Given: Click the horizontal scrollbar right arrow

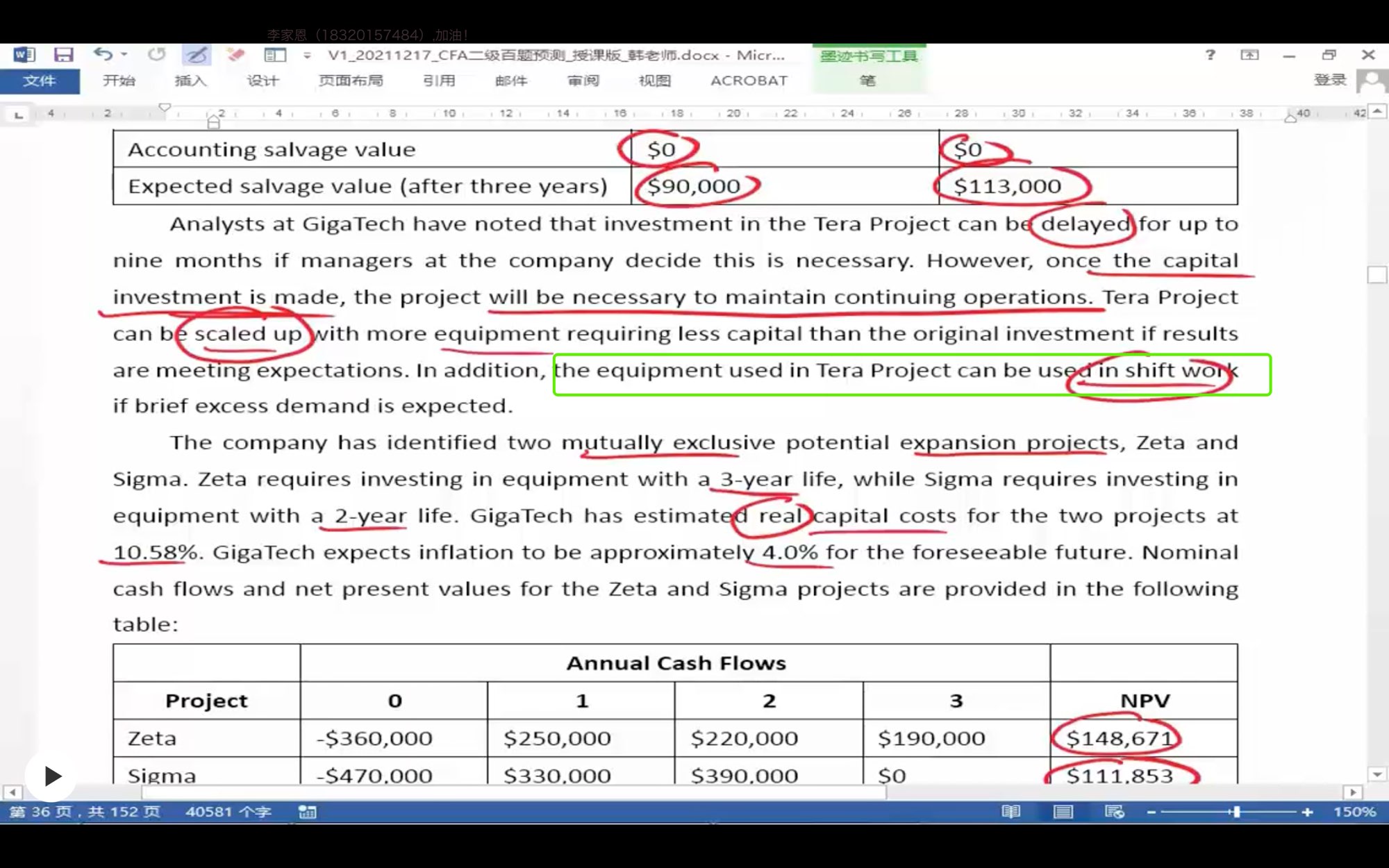Looking at the screenshot, I should click(x=1352, y=792).
